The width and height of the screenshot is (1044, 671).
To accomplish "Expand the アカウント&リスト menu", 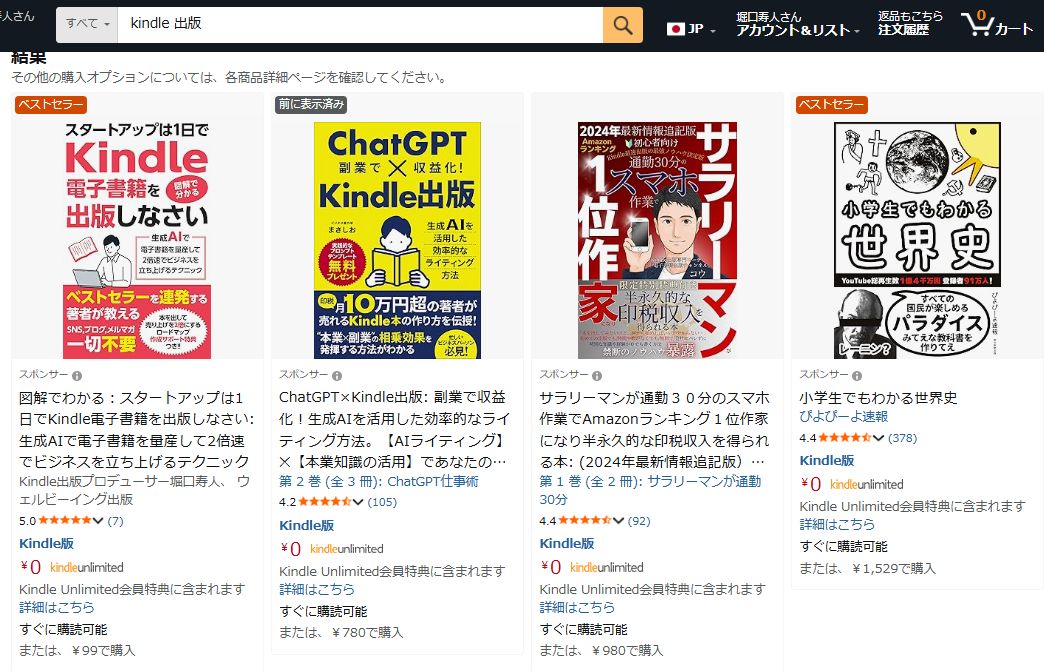I will pos(798,24).
